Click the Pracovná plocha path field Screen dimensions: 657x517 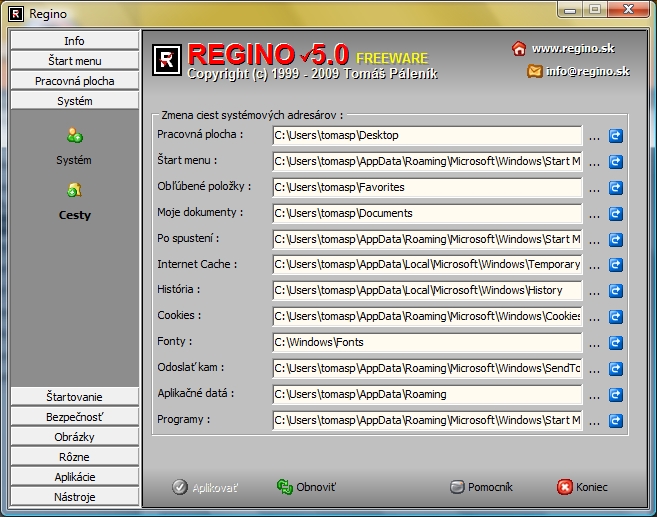[427, 135]
